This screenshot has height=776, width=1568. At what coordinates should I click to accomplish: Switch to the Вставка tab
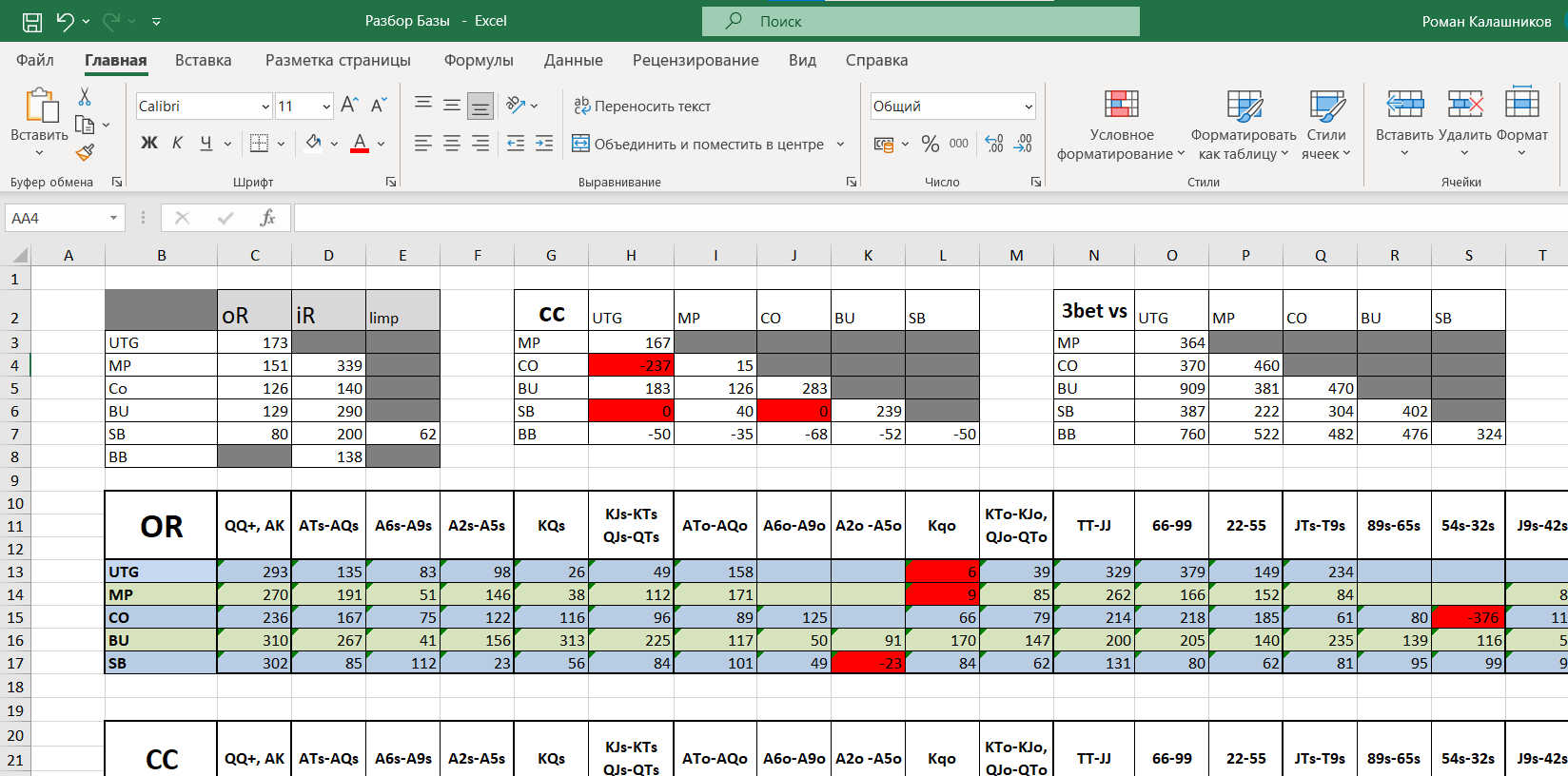pos(204,60)
